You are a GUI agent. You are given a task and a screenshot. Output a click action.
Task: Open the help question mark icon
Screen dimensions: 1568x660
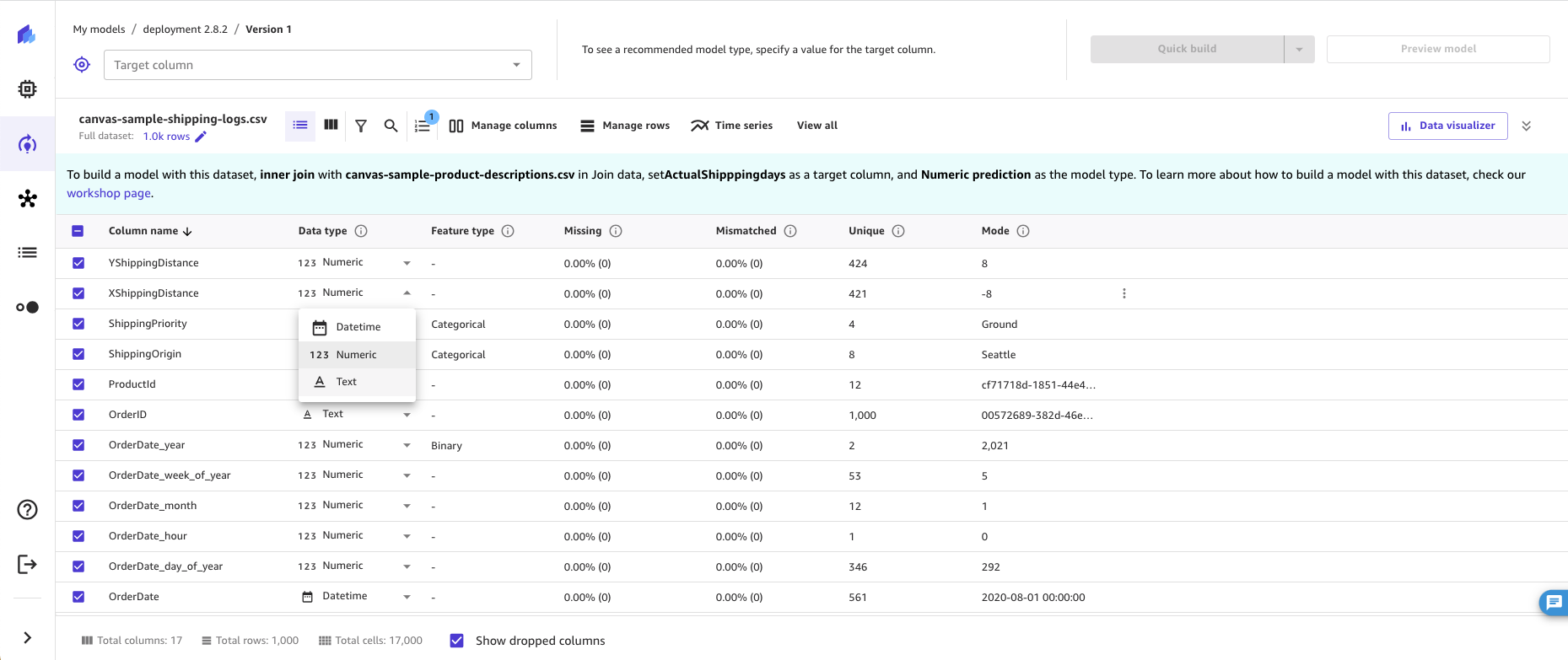[x=27, y=510]
